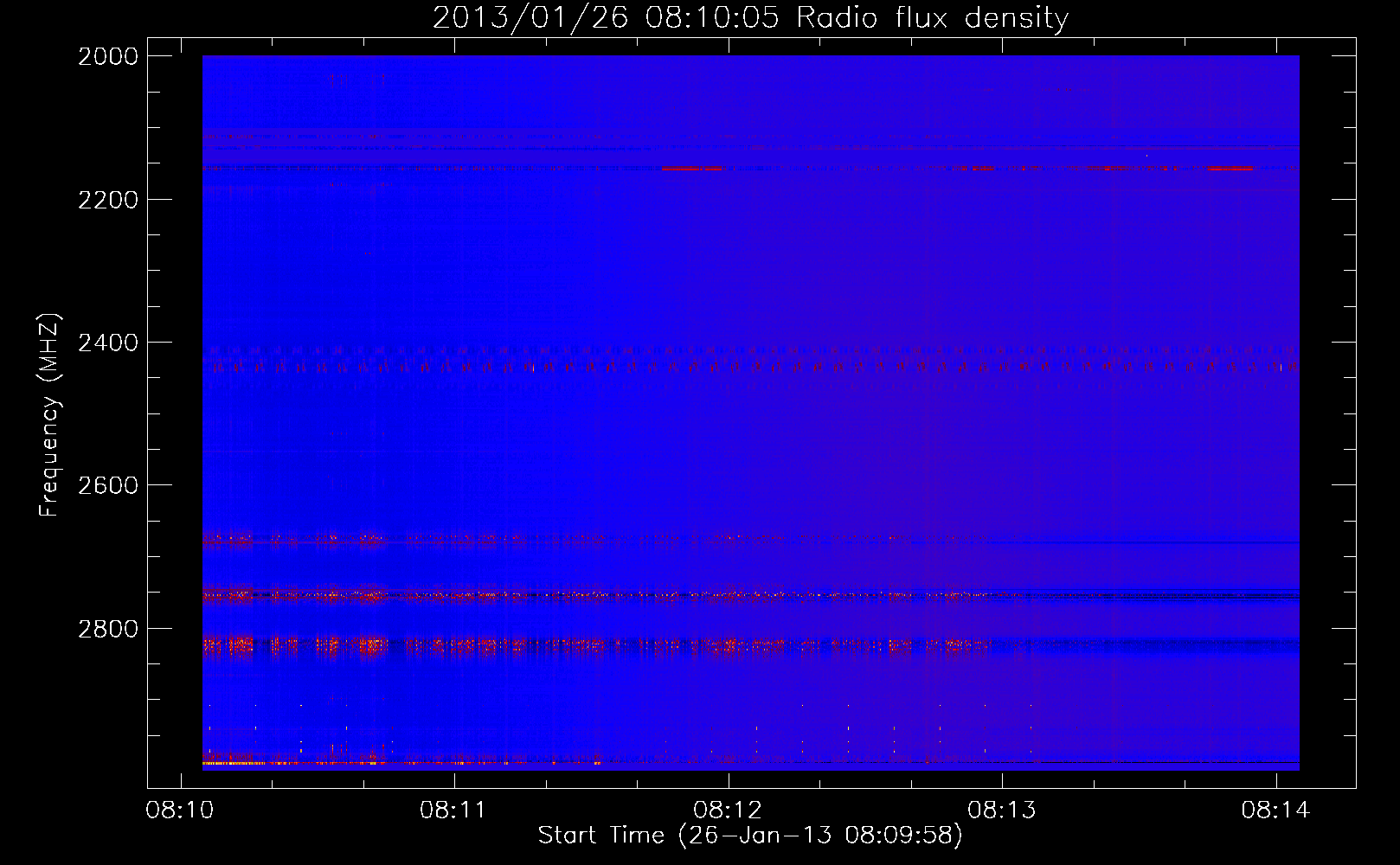Click the 08:14 time tick label
1400x865 pixels.
tap(1276, 810)
